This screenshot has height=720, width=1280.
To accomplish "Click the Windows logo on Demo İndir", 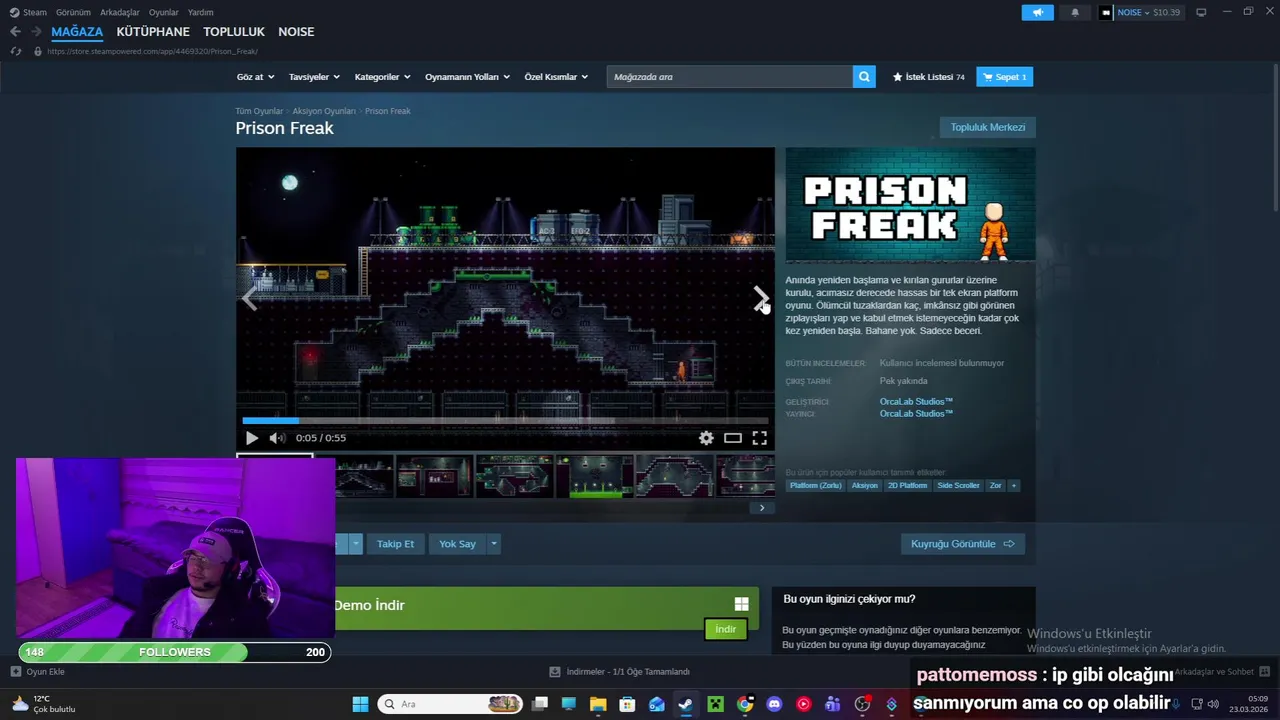I will click(741, 604).
